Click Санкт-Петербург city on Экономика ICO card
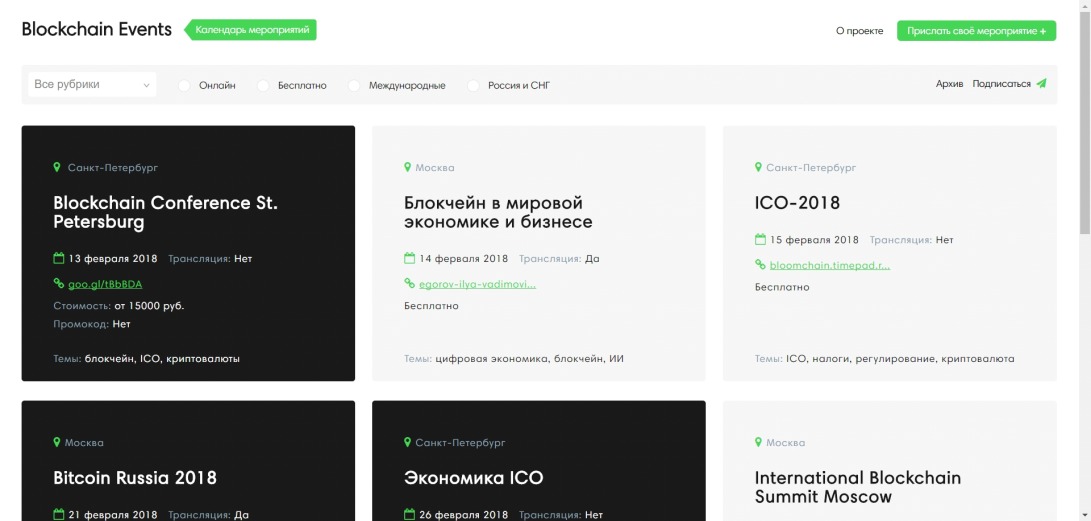1091x521 pixels. click(x=461, y=442)
